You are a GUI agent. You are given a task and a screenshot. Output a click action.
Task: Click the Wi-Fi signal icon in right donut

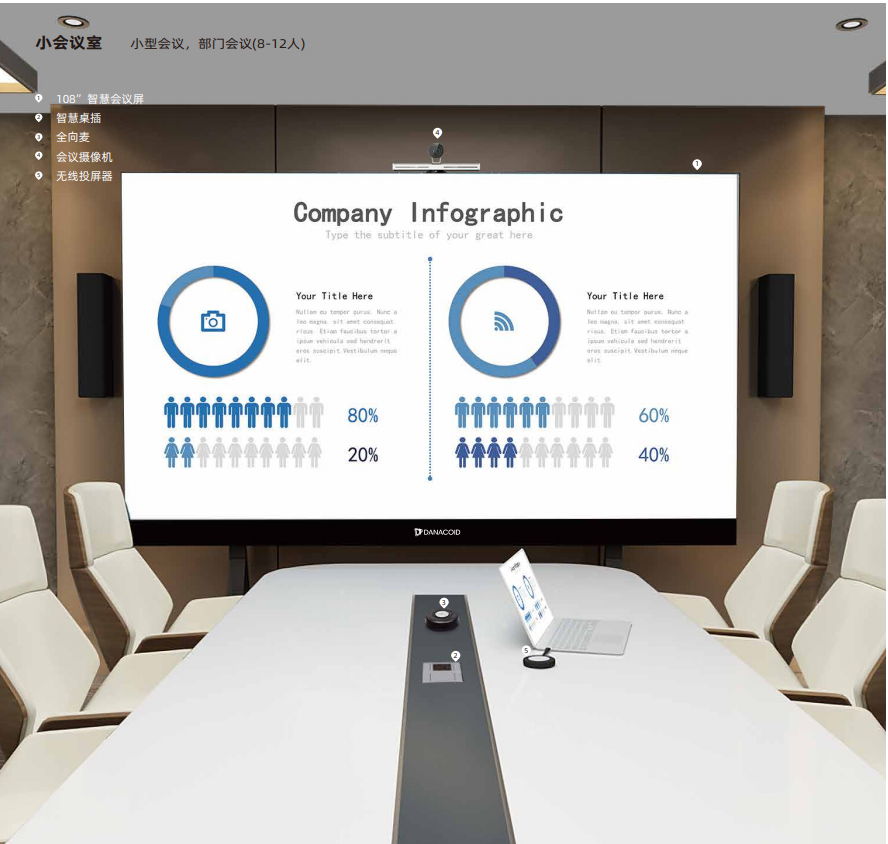tap(504, 321)
